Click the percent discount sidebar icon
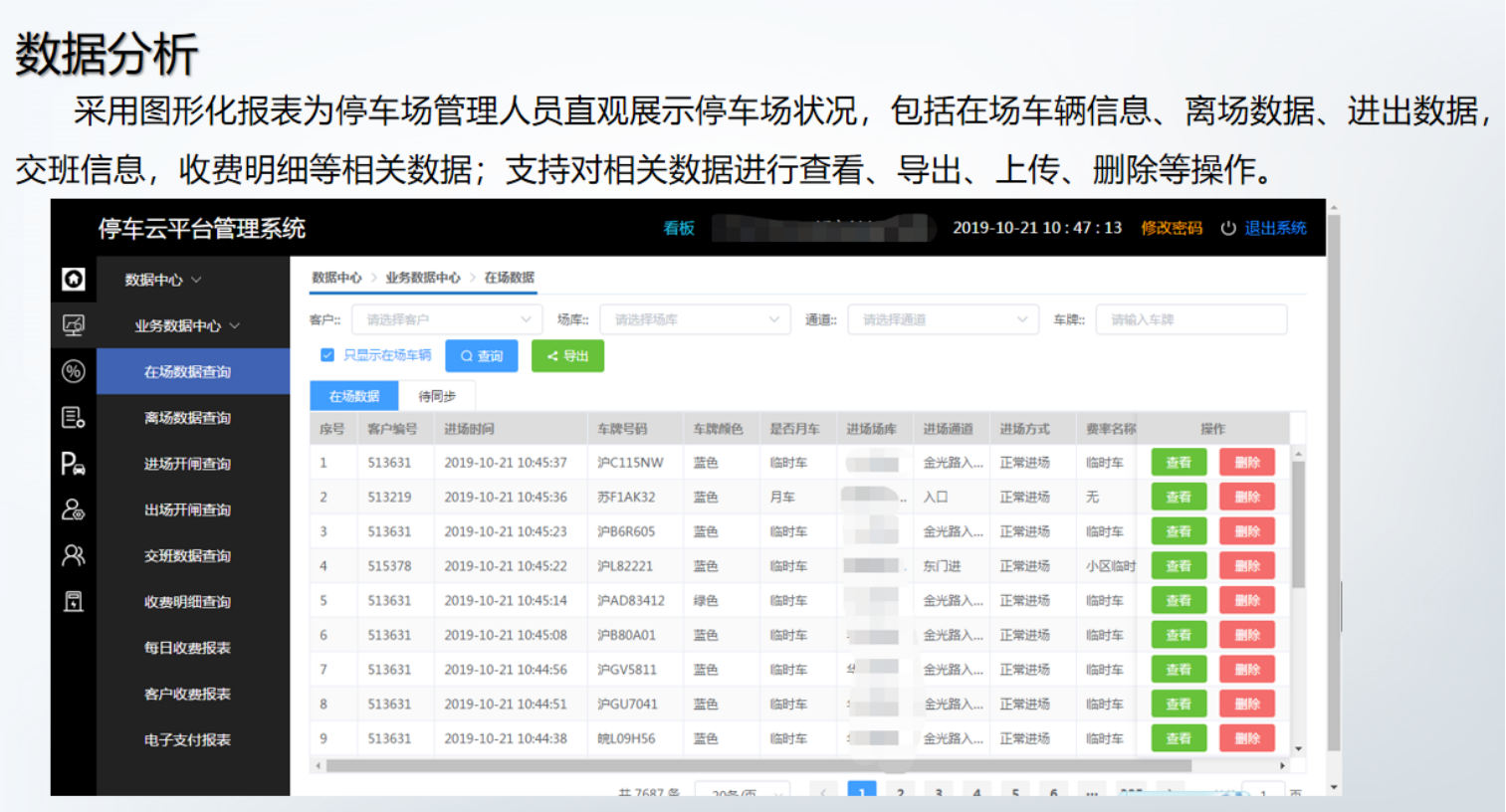 coord(74,371)
